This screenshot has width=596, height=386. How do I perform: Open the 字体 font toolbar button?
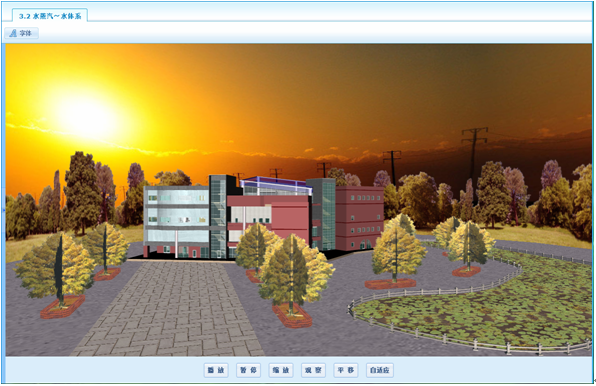(21, 33)
